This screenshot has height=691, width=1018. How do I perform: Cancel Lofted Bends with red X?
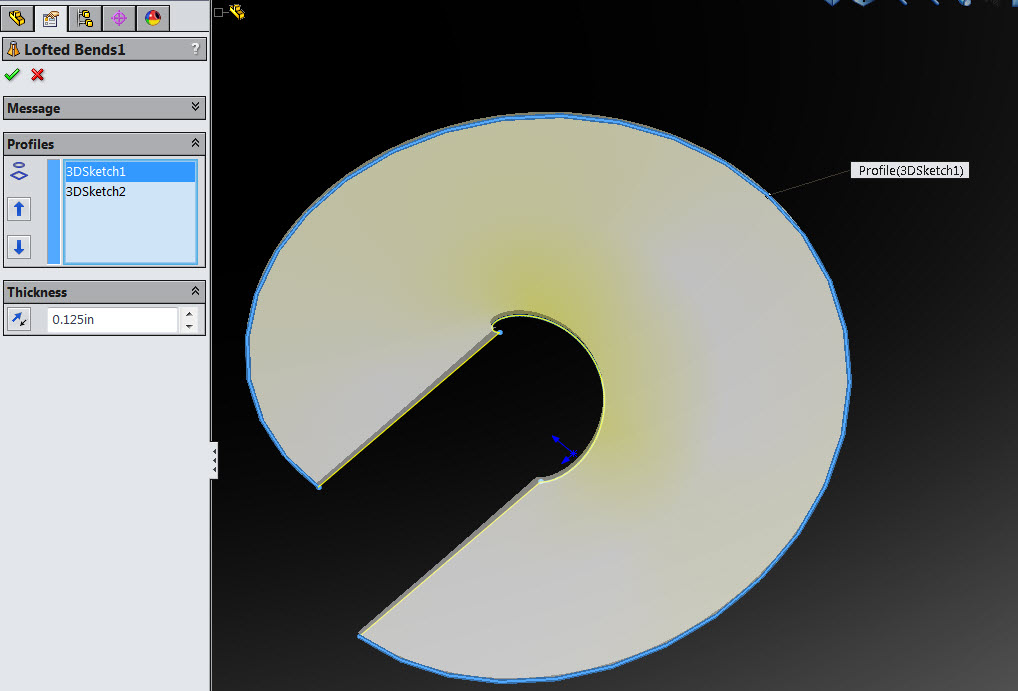(38, 75)
